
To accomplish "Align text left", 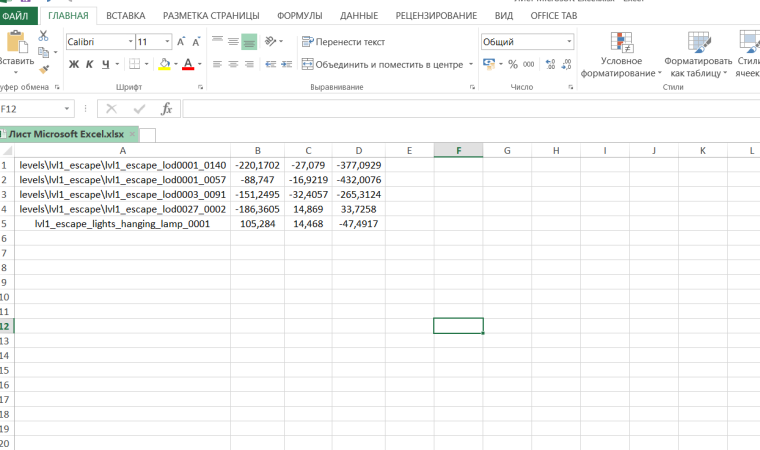I will tap(217, 64).
